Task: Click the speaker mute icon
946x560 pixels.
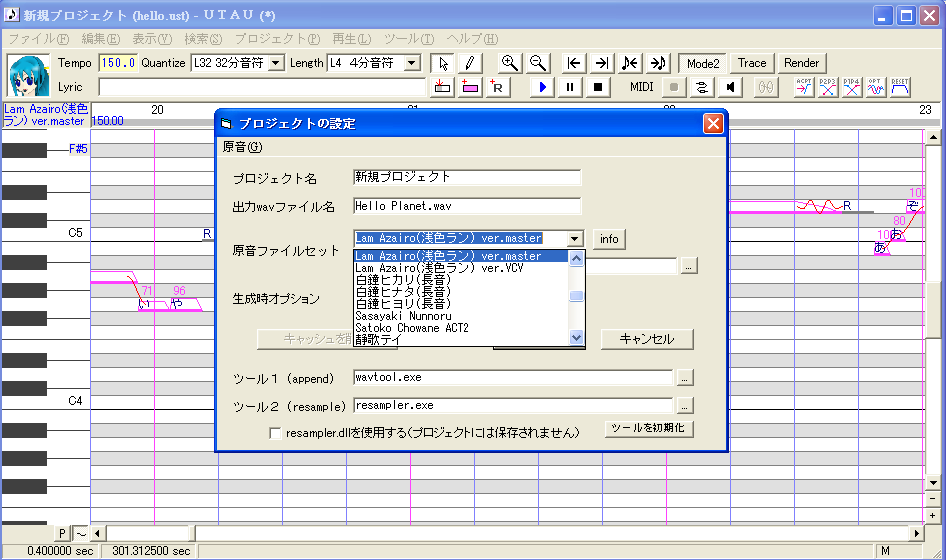Action: (730, 88)
